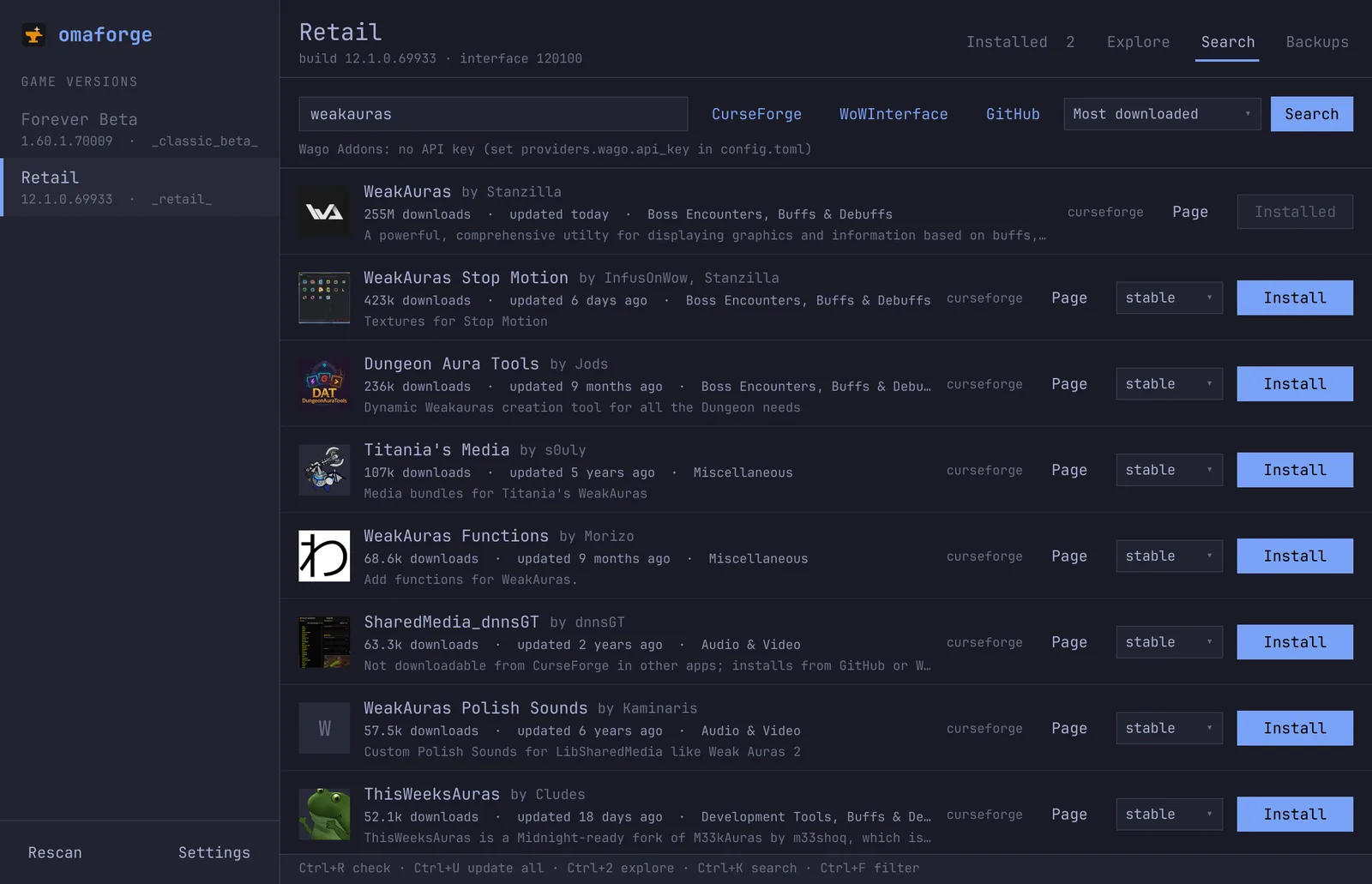Click the SharedMedia_dnnsGT thumbnail

point(324,642)
